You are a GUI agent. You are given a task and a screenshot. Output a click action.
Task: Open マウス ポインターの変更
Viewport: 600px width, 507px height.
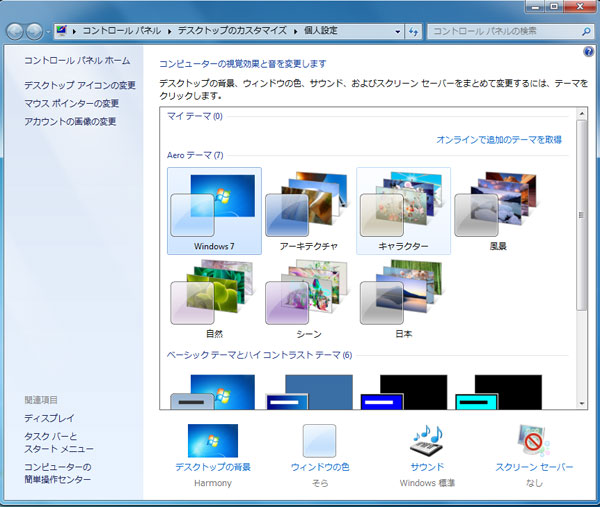[x=72, y=103]
